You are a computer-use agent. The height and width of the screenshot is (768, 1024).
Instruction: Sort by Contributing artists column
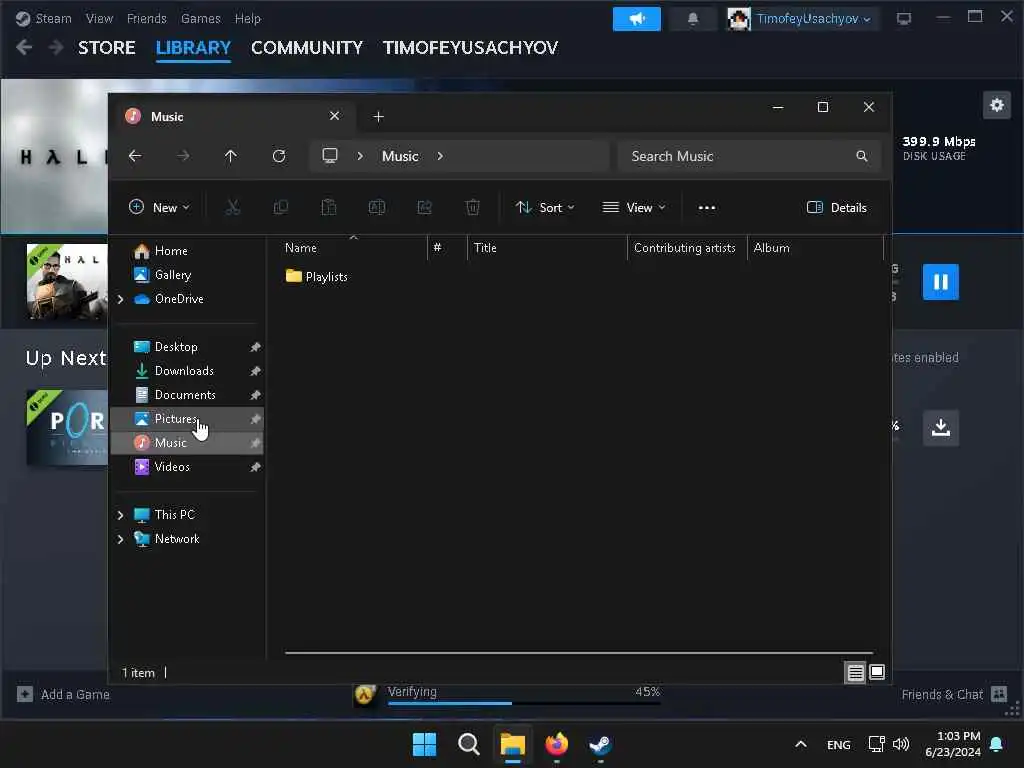[x=684, y=248]
